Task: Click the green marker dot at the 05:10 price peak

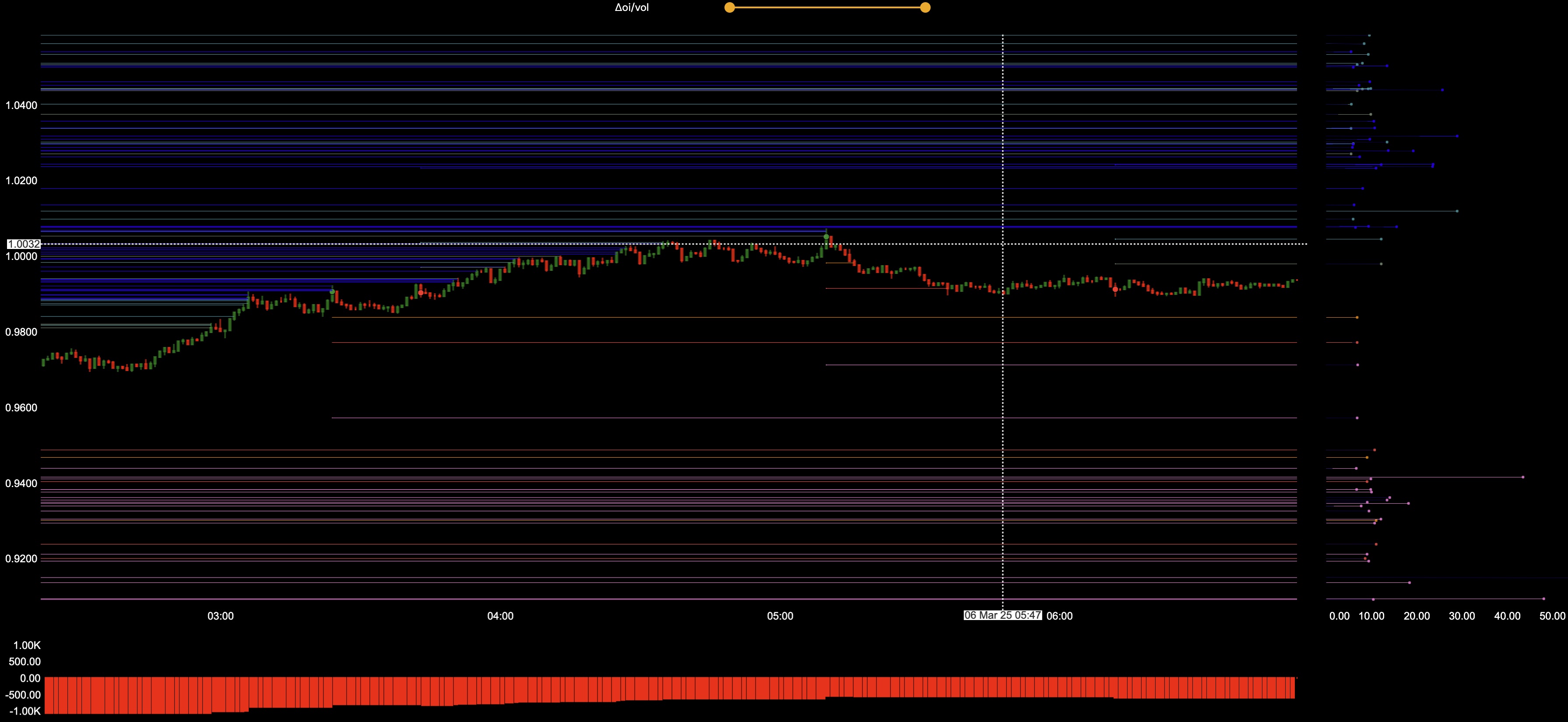Action: click(826, 237)
